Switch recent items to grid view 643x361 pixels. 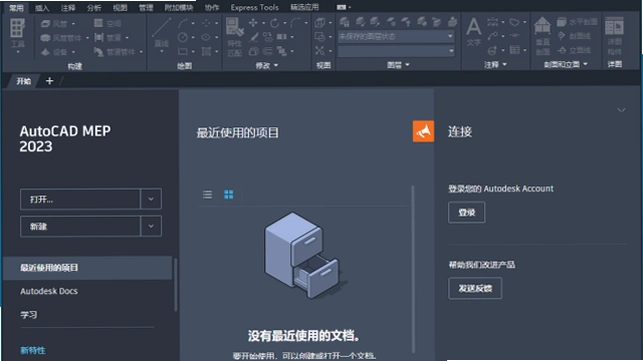229,194
